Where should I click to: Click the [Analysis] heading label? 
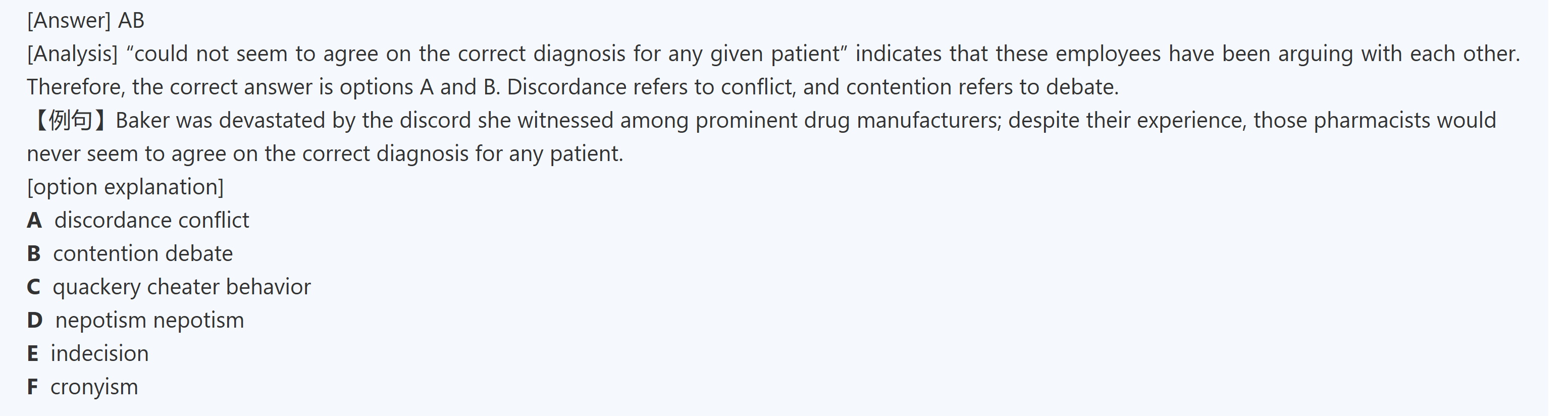point(72,54)
